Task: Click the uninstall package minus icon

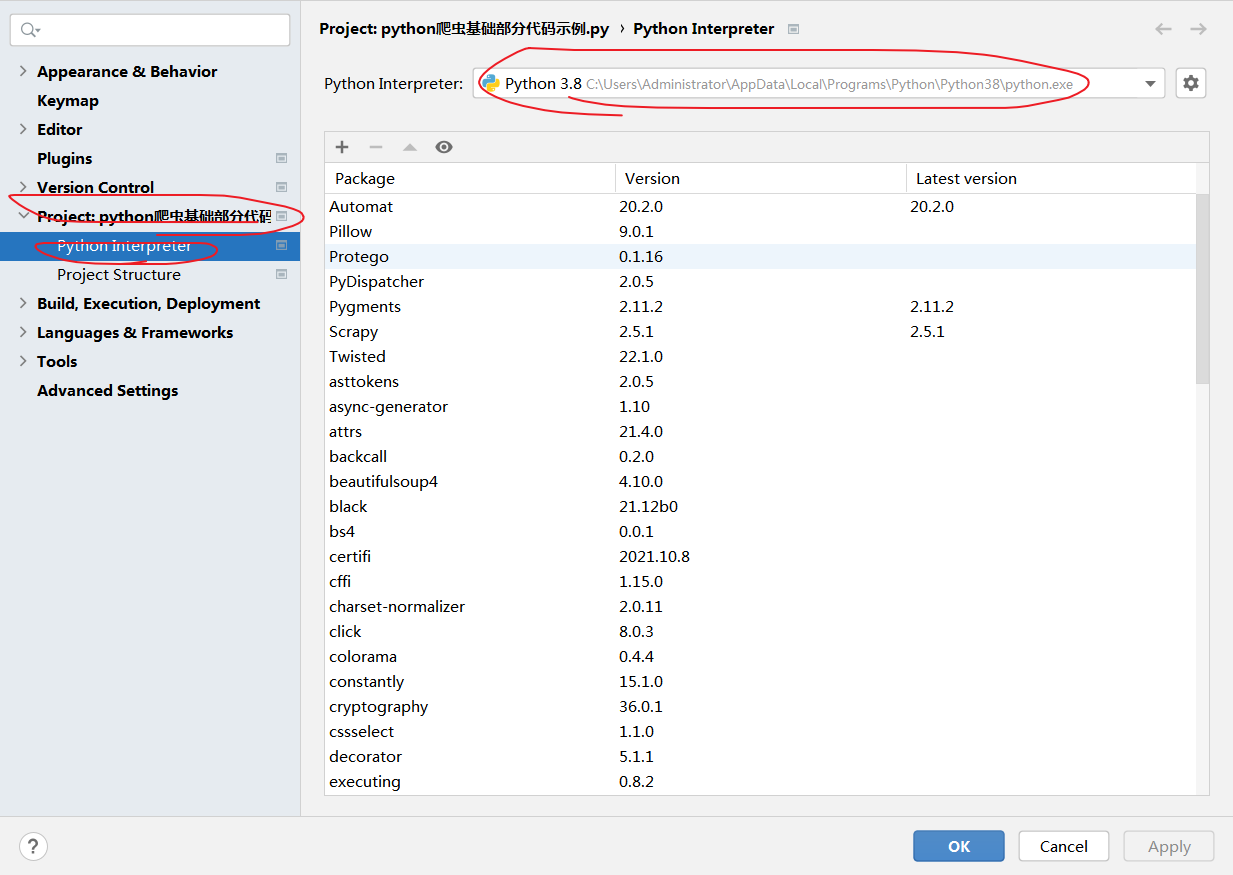Action: [x=376, y=147]
